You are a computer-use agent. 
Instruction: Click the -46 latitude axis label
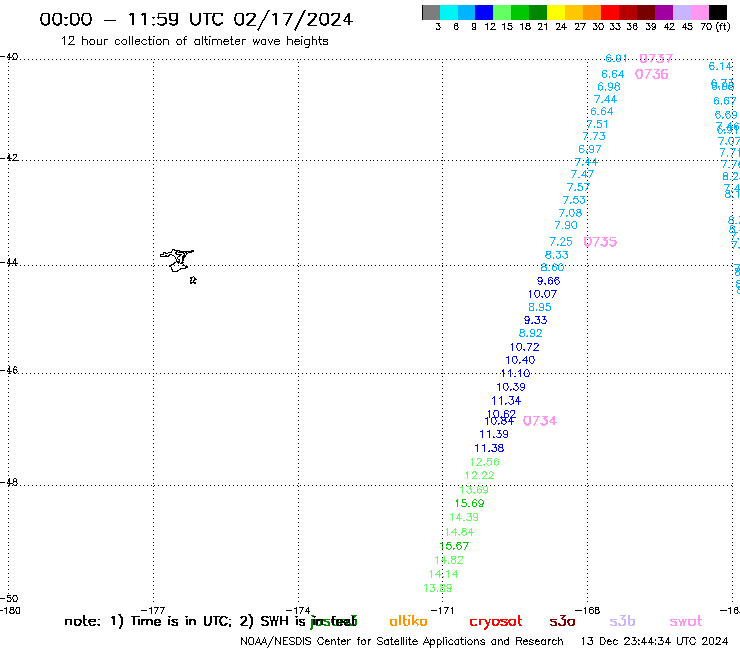9,370
